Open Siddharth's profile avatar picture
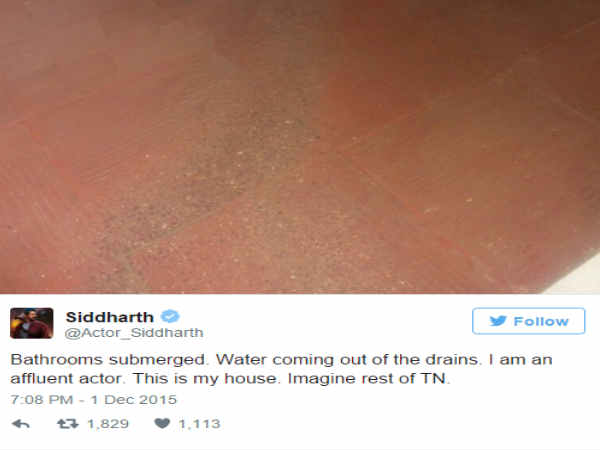This screenshot has width=600, height=450. [x=32, y=323]
